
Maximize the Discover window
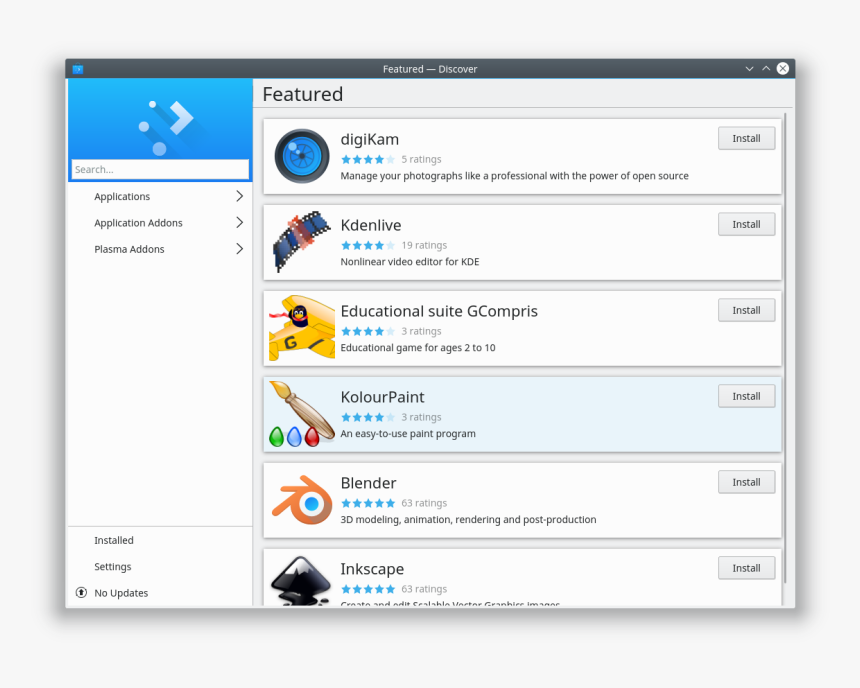coord(766,69)
